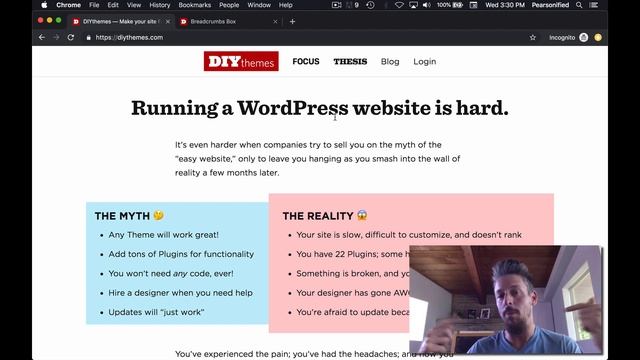Close the Breadcrumbs Box tab
The width and height of the screenshot is (640, 360).
click(x=275, y=22)
